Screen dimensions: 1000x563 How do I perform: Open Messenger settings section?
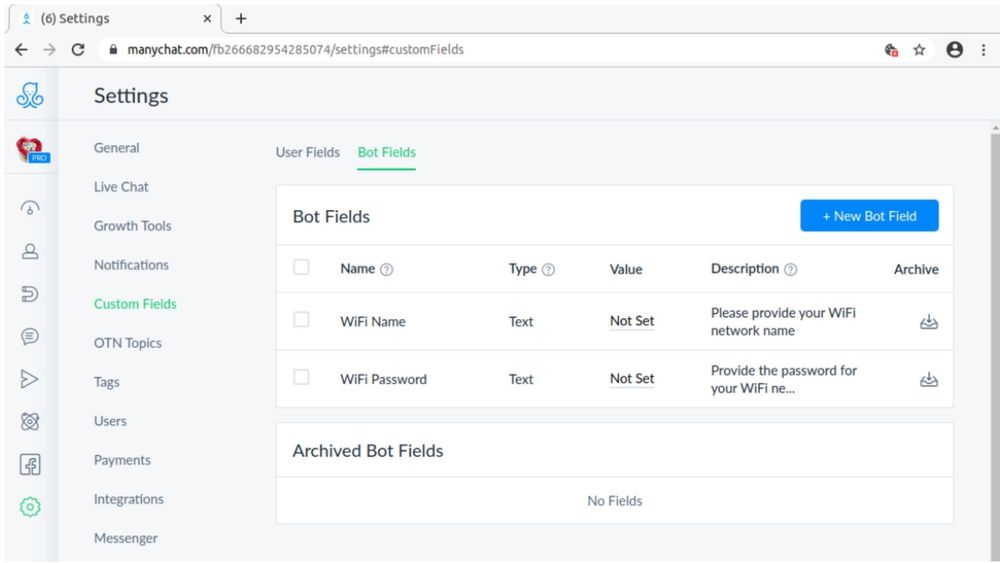(x=126, y=538)
